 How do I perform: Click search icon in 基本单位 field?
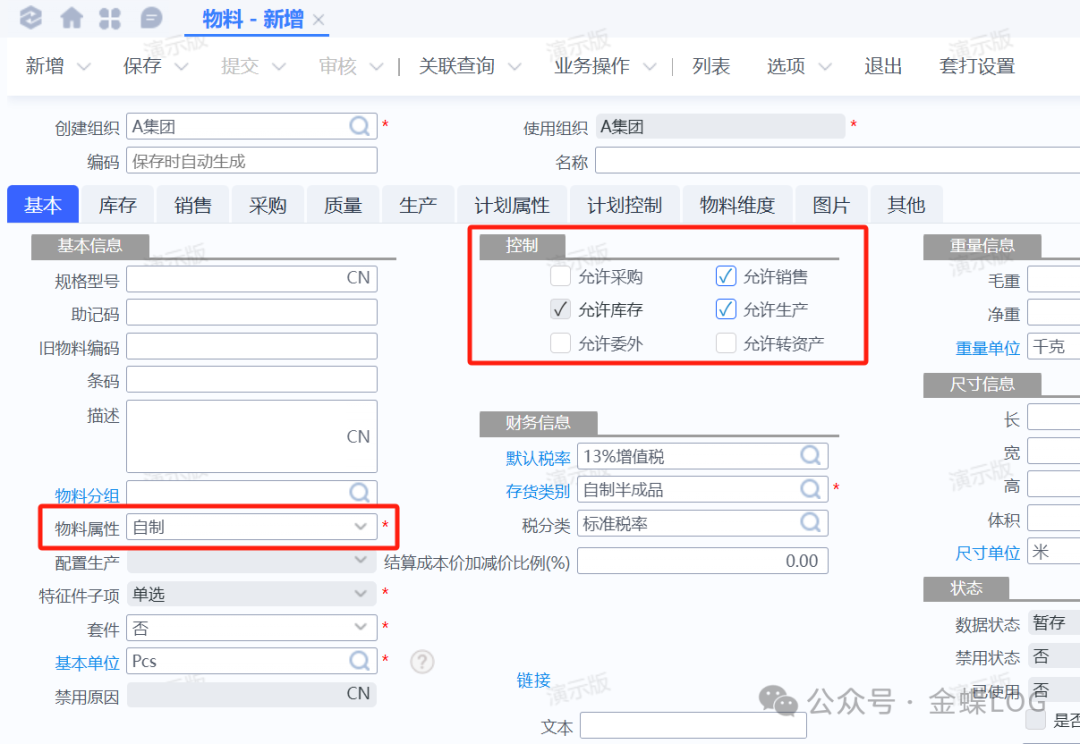tap(360, 661)
